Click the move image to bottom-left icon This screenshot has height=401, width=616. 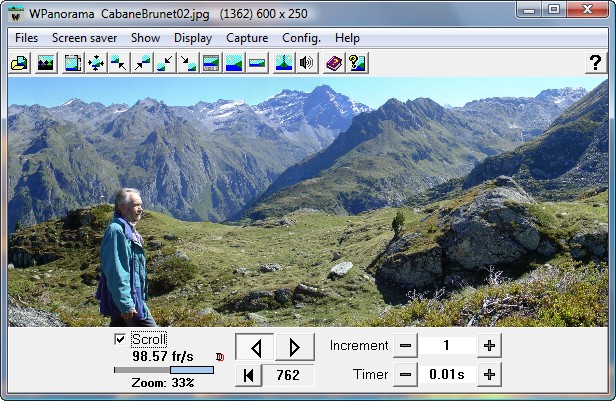[165, 63]
